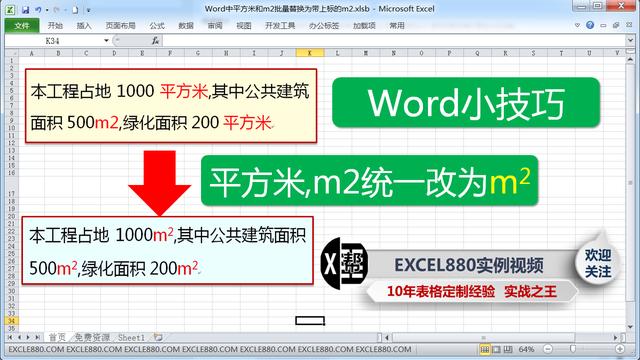Select row 34 header
Viewport: 640px width, 360px height.
[x=11, y=321]
